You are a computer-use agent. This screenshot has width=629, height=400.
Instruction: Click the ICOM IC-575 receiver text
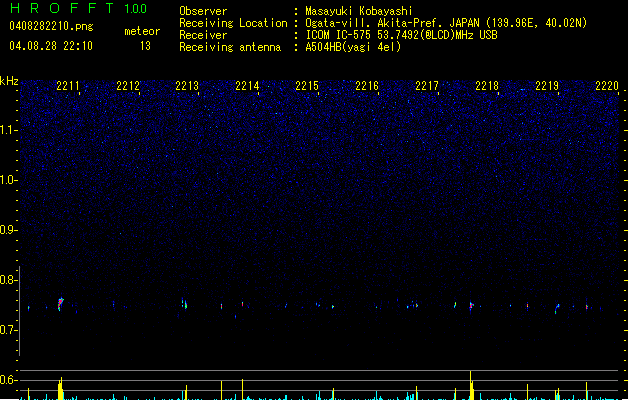point(401,35)
